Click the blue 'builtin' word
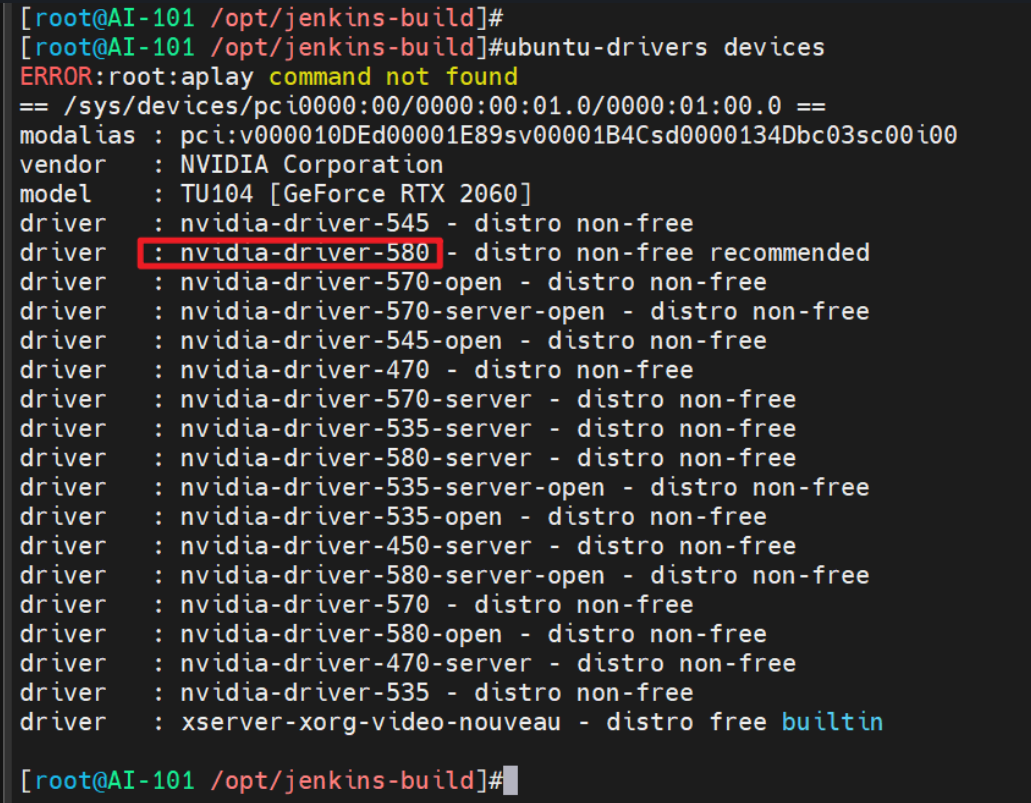This screenshot has height=803, width=1031. coord(832,722)
